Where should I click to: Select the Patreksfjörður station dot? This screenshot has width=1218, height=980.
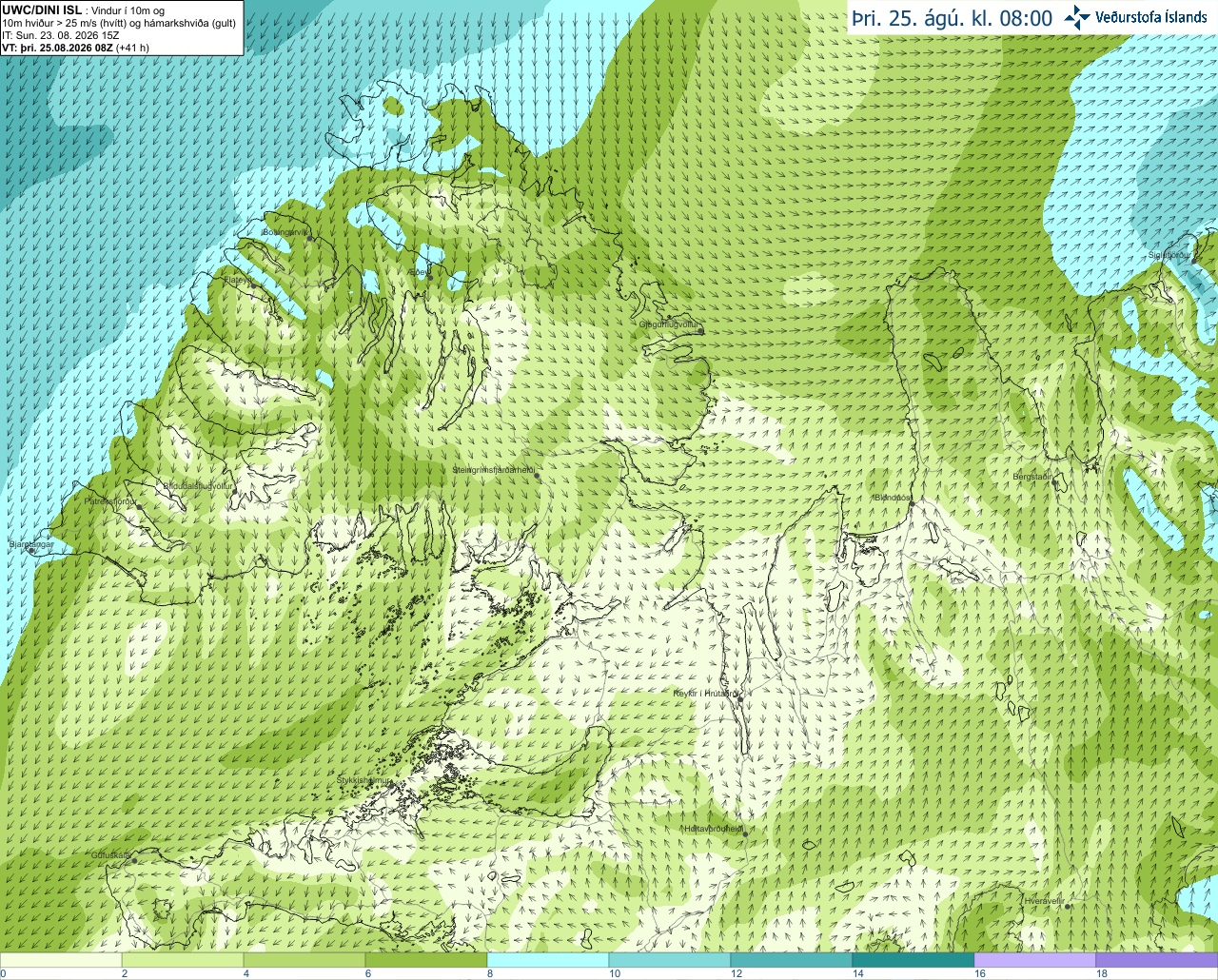[139, 506]
